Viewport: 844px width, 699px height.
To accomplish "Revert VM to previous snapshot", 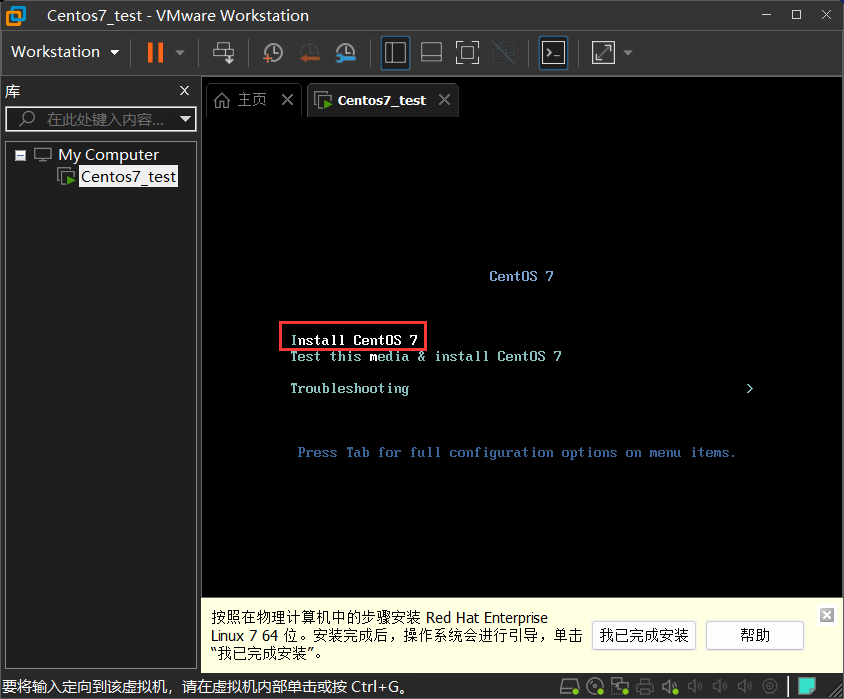I will click(x=309, y=52).
